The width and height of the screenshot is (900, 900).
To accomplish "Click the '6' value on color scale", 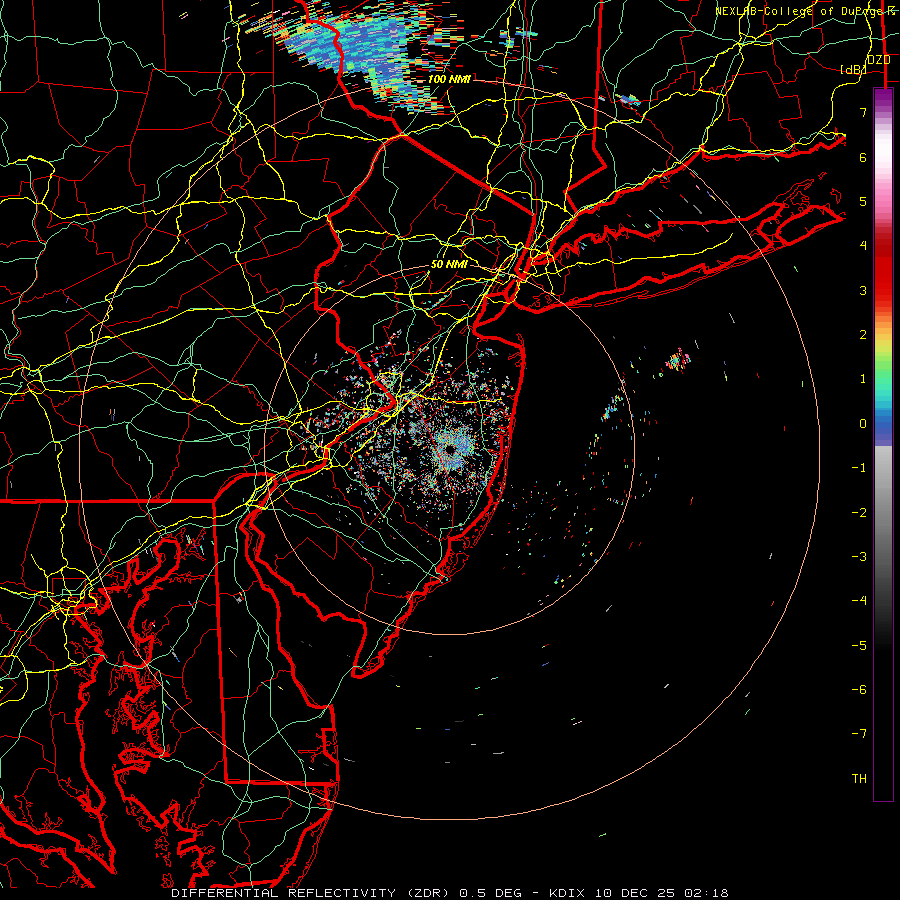I will [x=863, y=157].
